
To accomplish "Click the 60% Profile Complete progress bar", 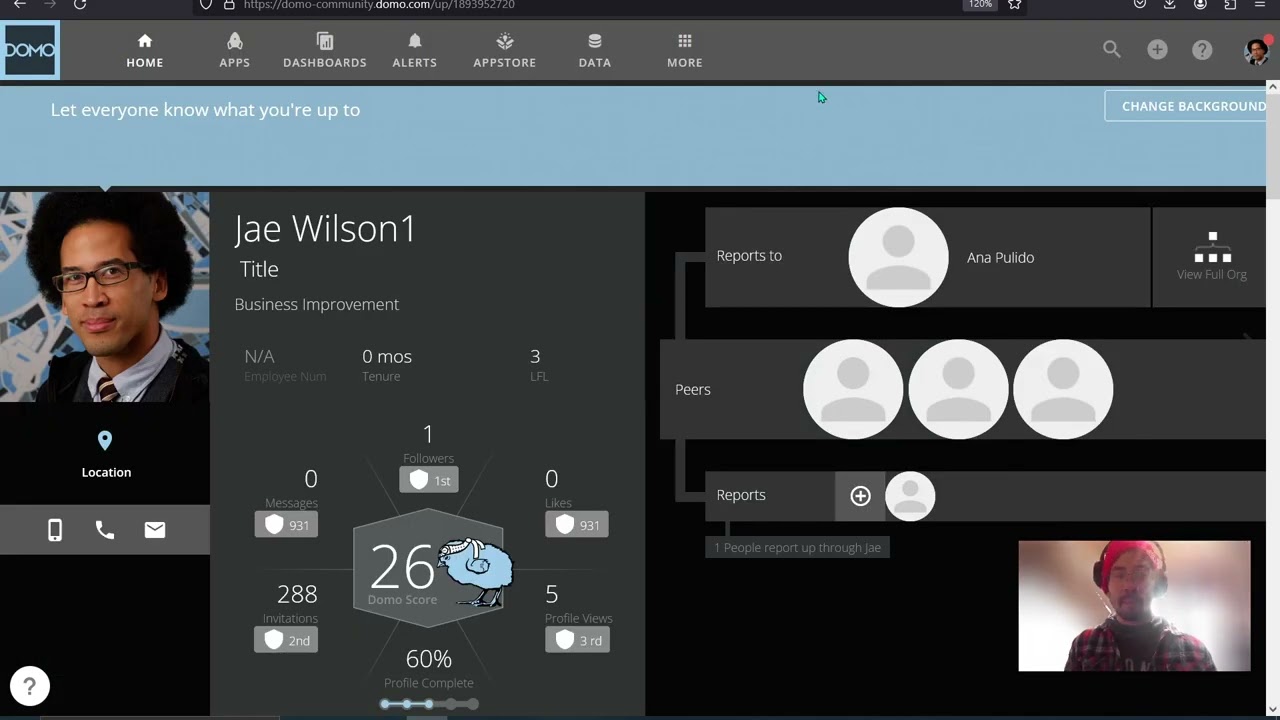I will 429,704.
